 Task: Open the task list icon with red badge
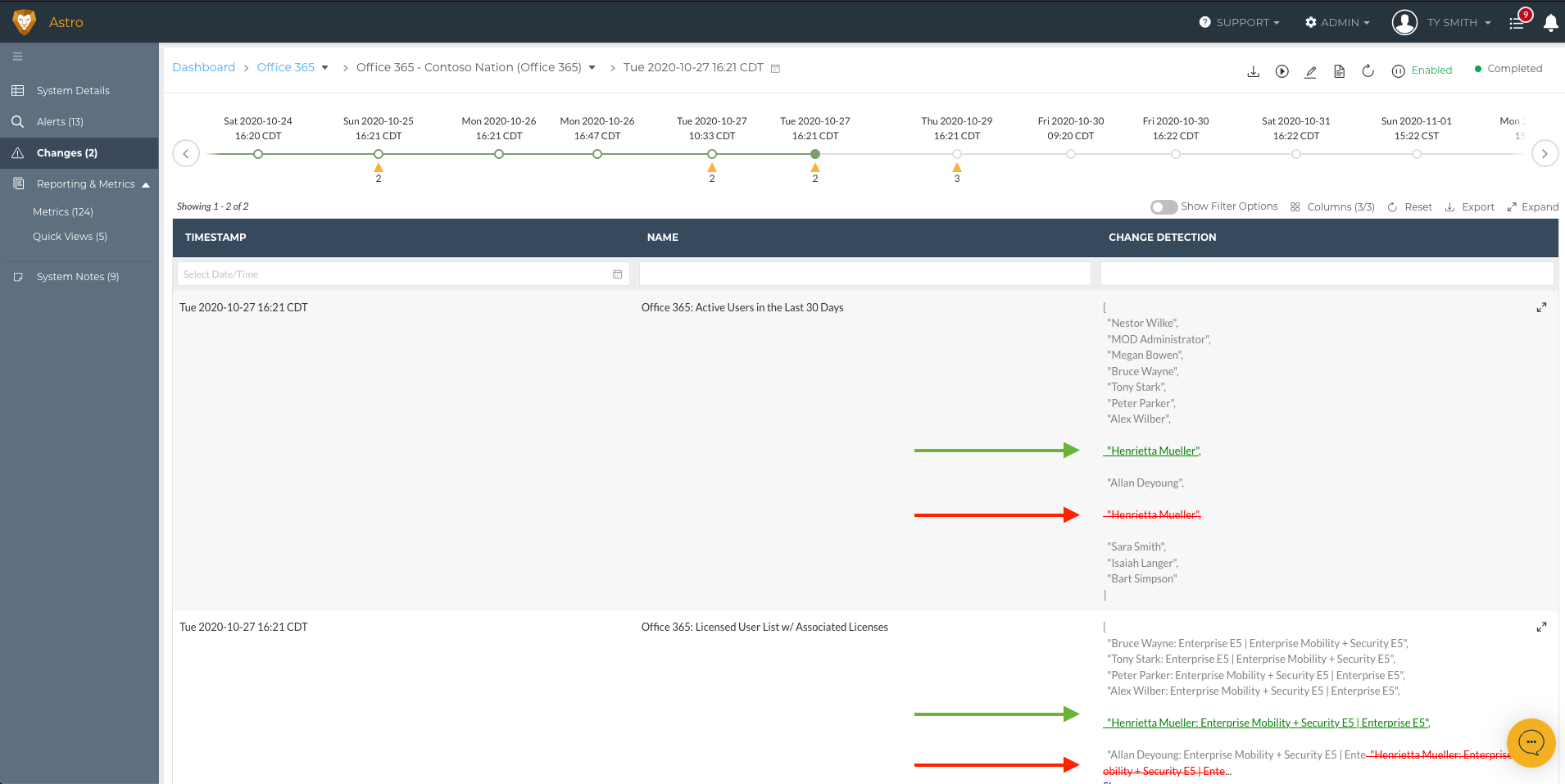click(1517, 22)
